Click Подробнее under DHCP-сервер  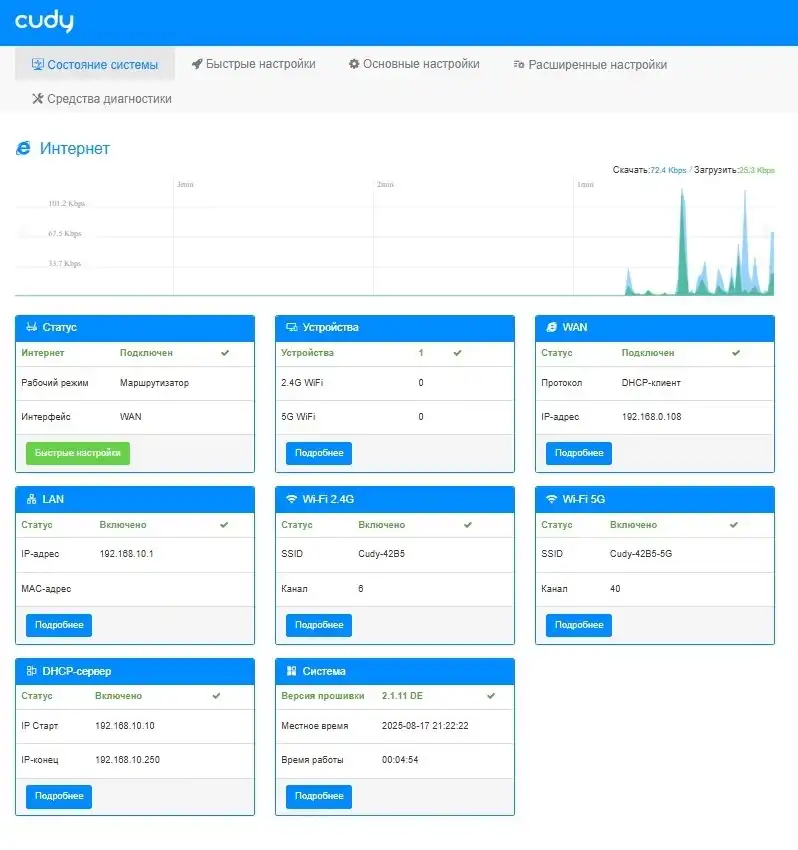(59, 797)
